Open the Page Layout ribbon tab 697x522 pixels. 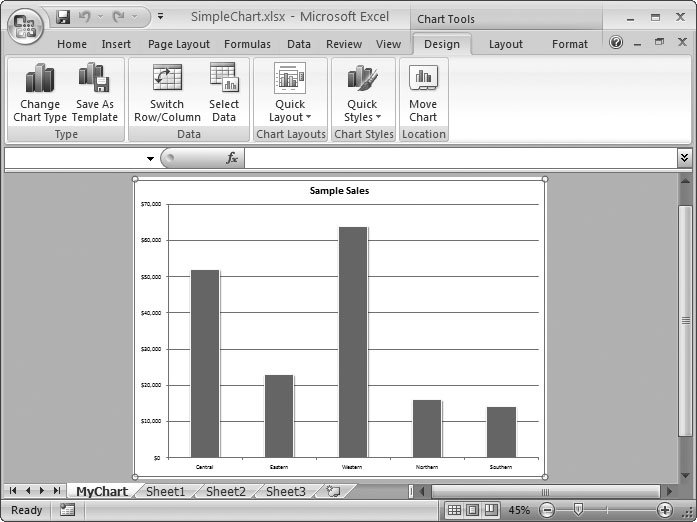point(179,44)
